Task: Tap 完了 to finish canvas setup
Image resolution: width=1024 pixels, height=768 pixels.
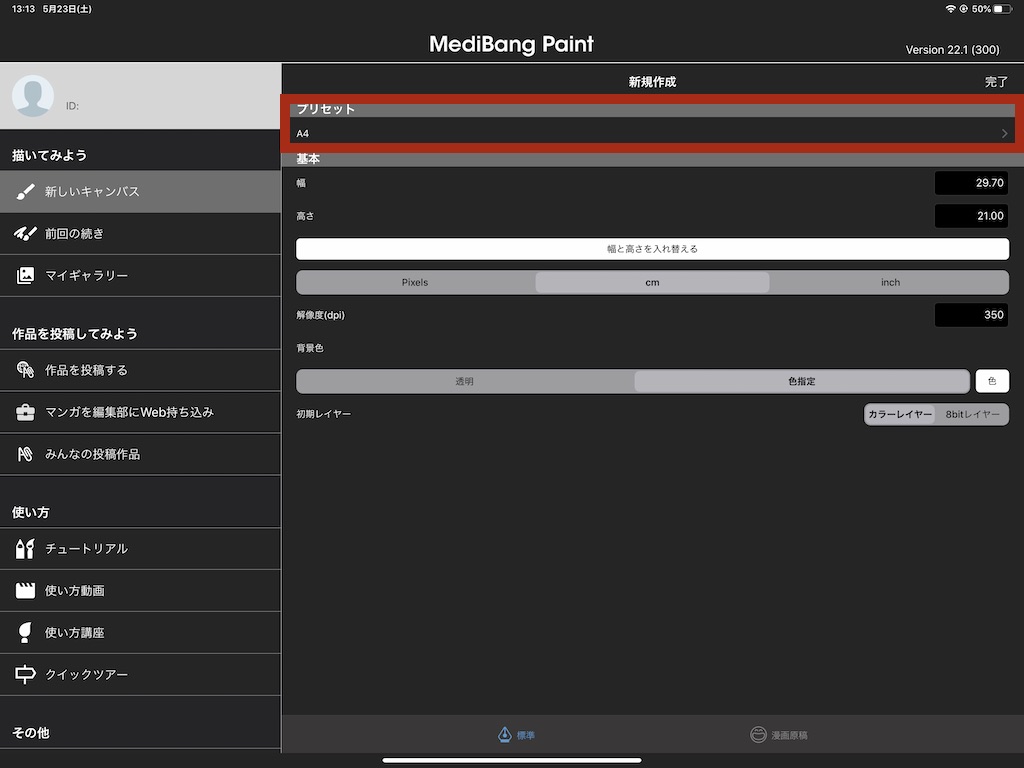Action: 996,82
